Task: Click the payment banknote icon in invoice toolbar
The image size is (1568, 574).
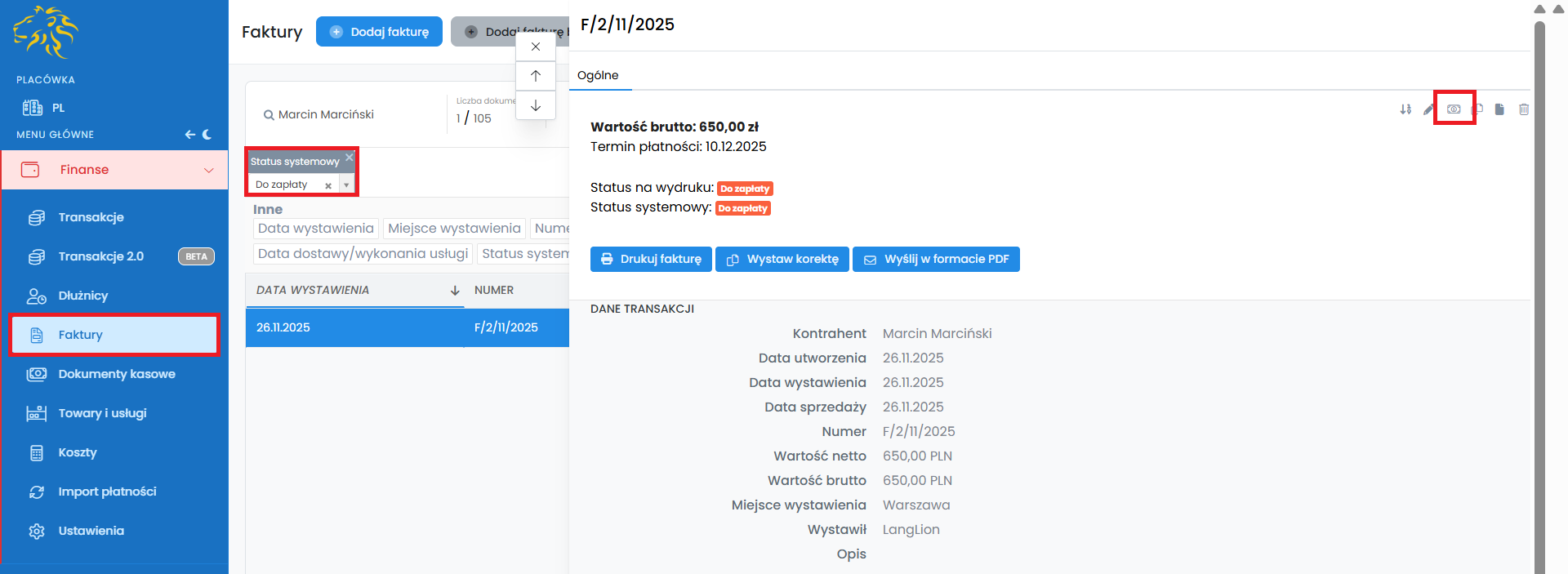Action: click(x=1454, y=109)
